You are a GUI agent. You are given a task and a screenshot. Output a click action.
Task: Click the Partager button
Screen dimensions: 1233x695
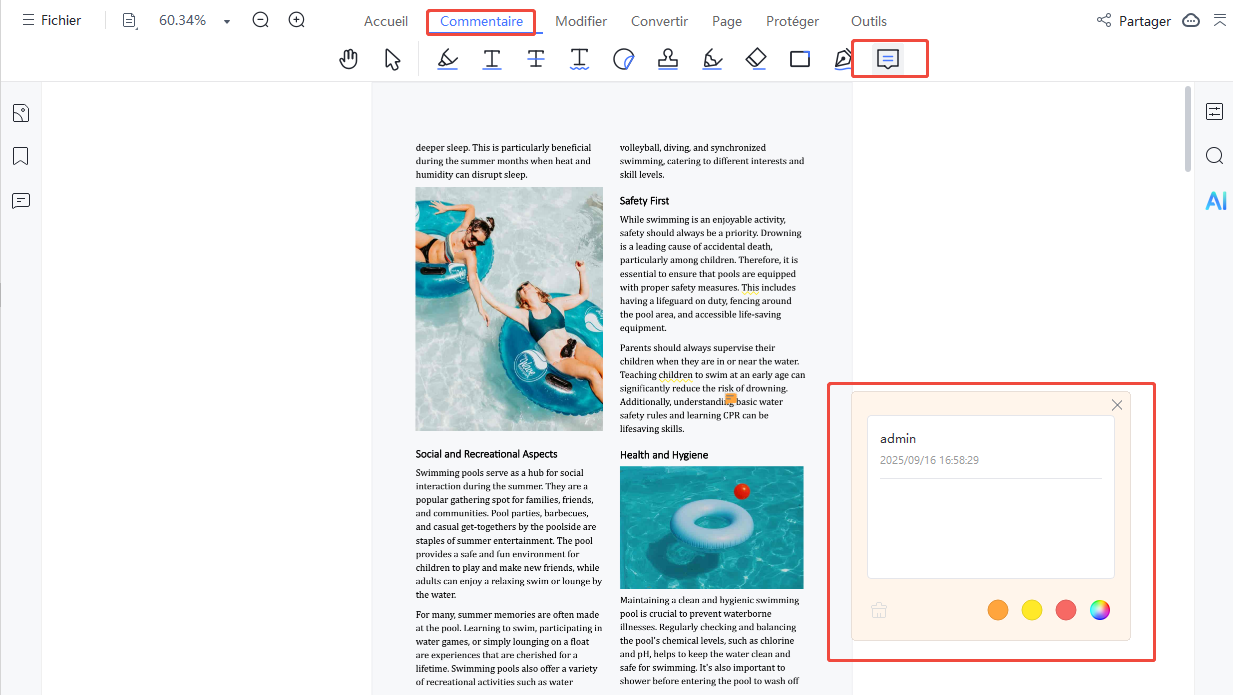coord(1134,21)
